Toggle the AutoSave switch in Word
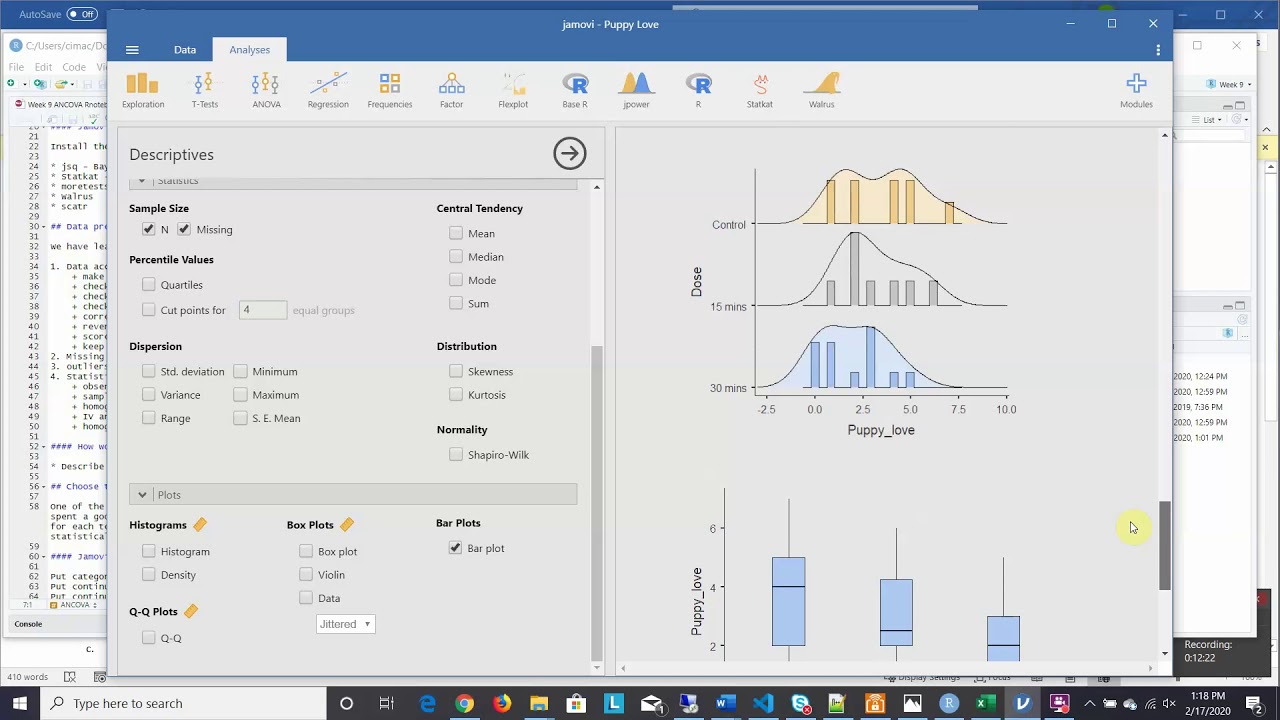Screen dimensions: 1280x720 (x=83, y=14)
